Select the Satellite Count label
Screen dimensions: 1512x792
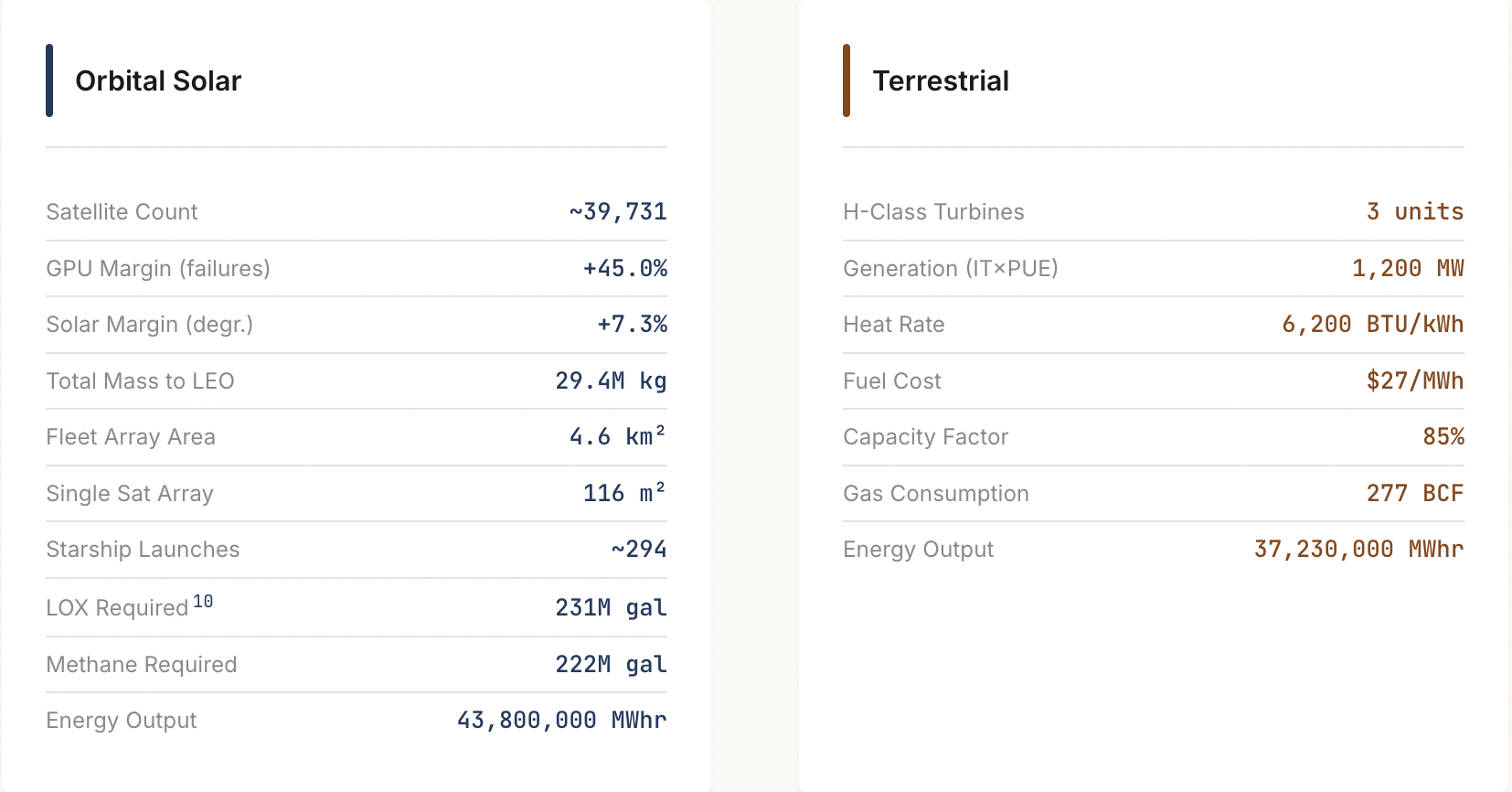point(122,212)
